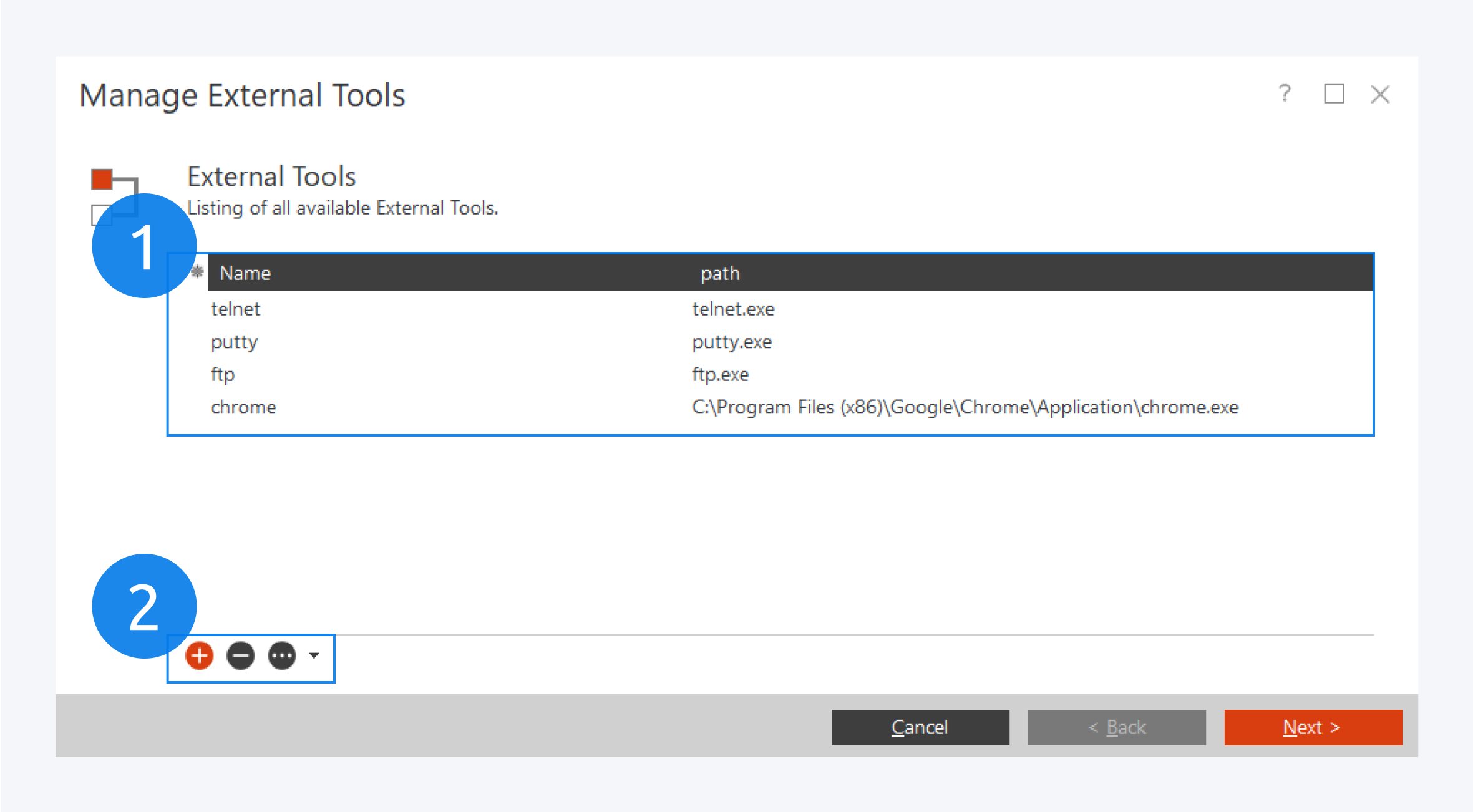
Task: Select the chrome tool row
Action: [243, 407]
